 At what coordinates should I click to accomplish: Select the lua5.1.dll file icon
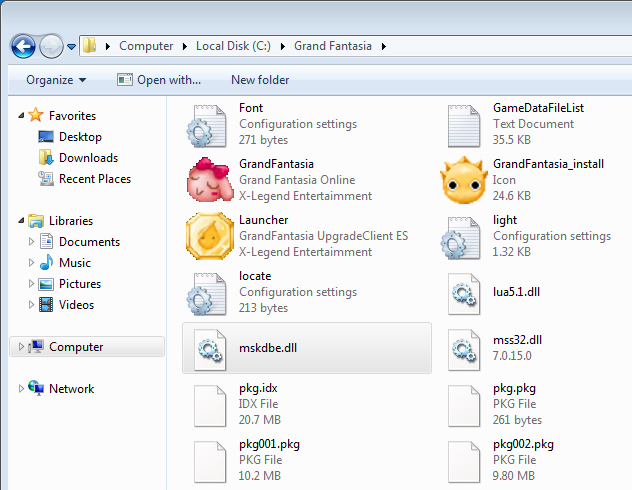click(x=461, y=292)
